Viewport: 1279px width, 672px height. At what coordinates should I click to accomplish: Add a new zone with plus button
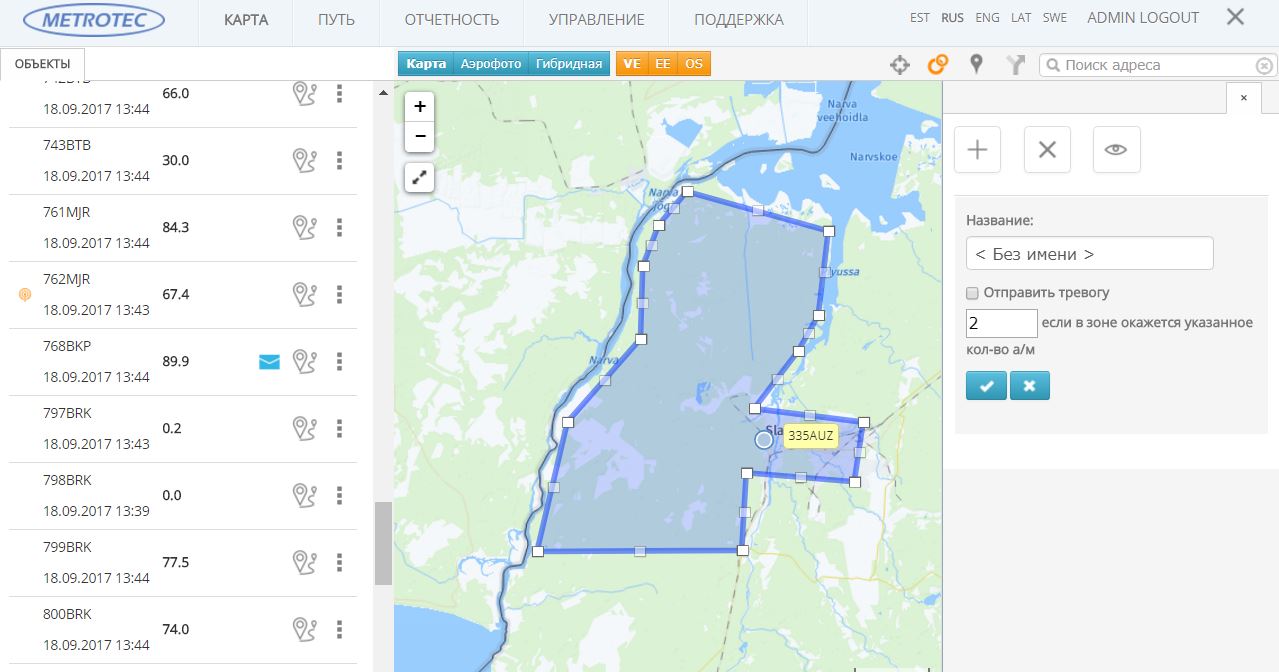[977, 150]
